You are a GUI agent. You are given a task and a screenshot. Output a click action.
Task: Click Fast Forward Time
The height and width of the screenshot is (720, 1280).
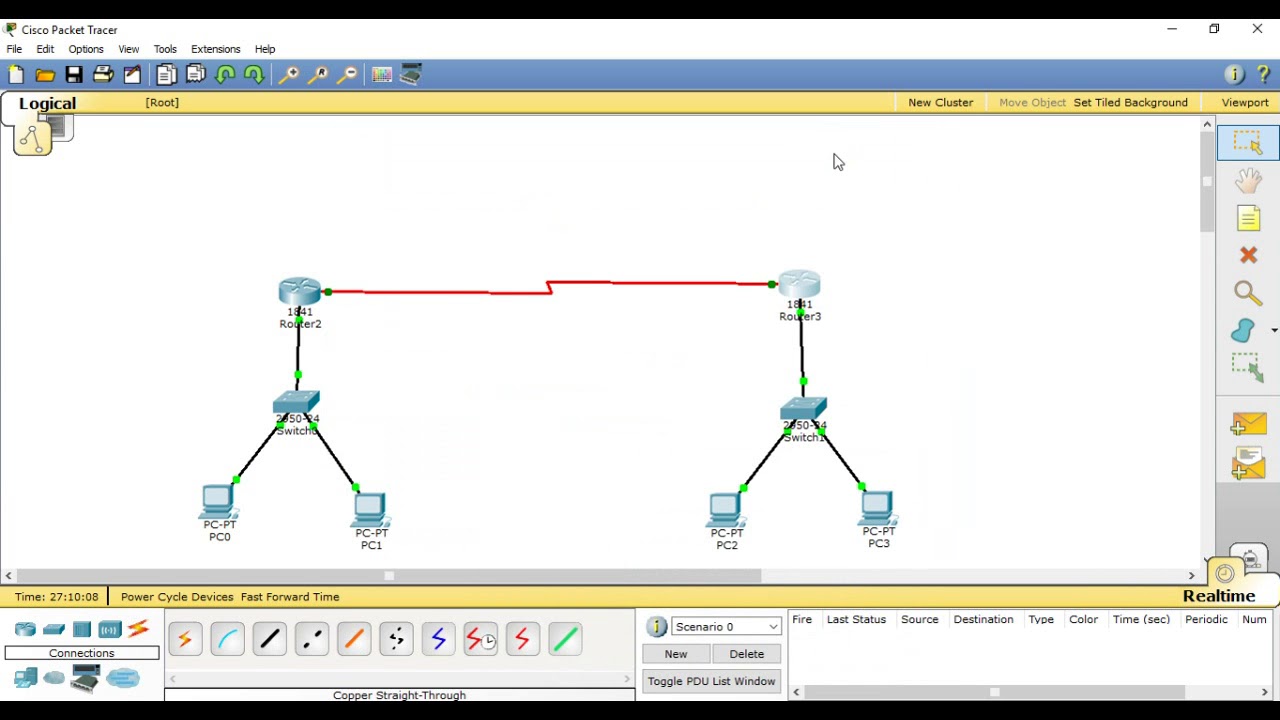(290, 597)
